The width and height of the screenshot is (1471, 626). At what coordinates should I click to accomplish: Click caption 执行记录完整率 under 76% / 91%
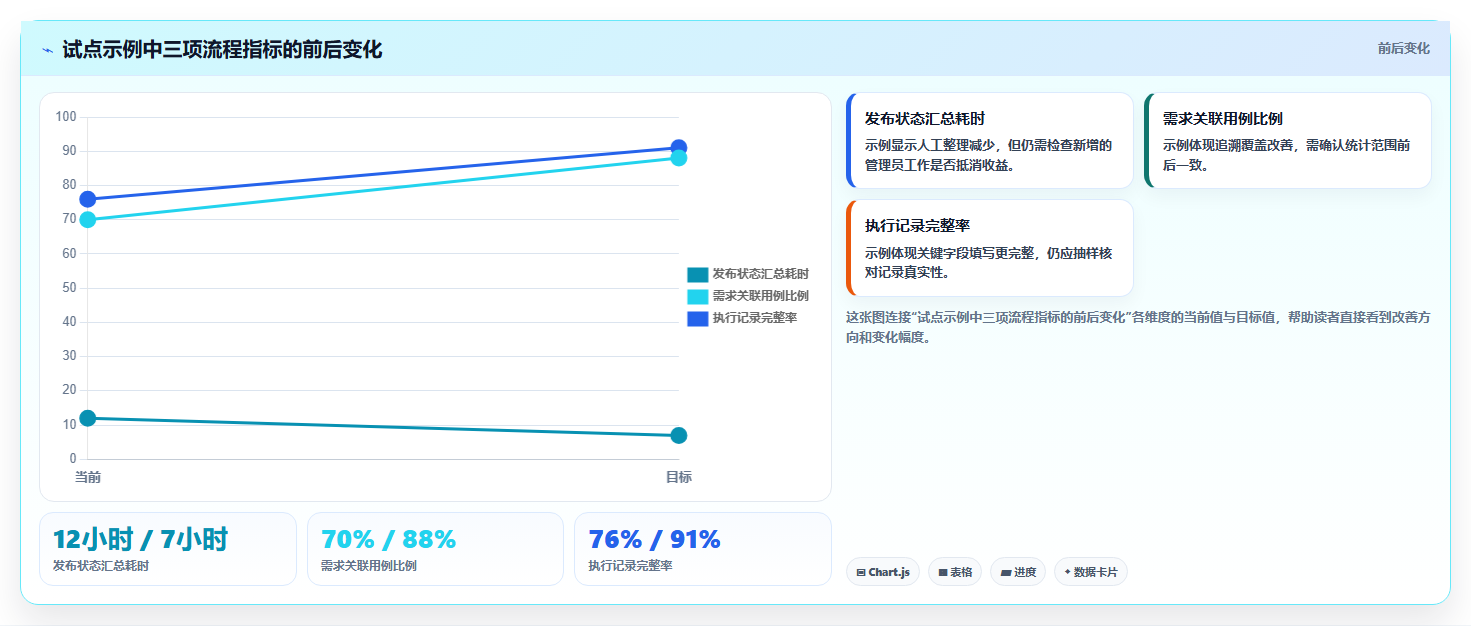pos(630,566)
